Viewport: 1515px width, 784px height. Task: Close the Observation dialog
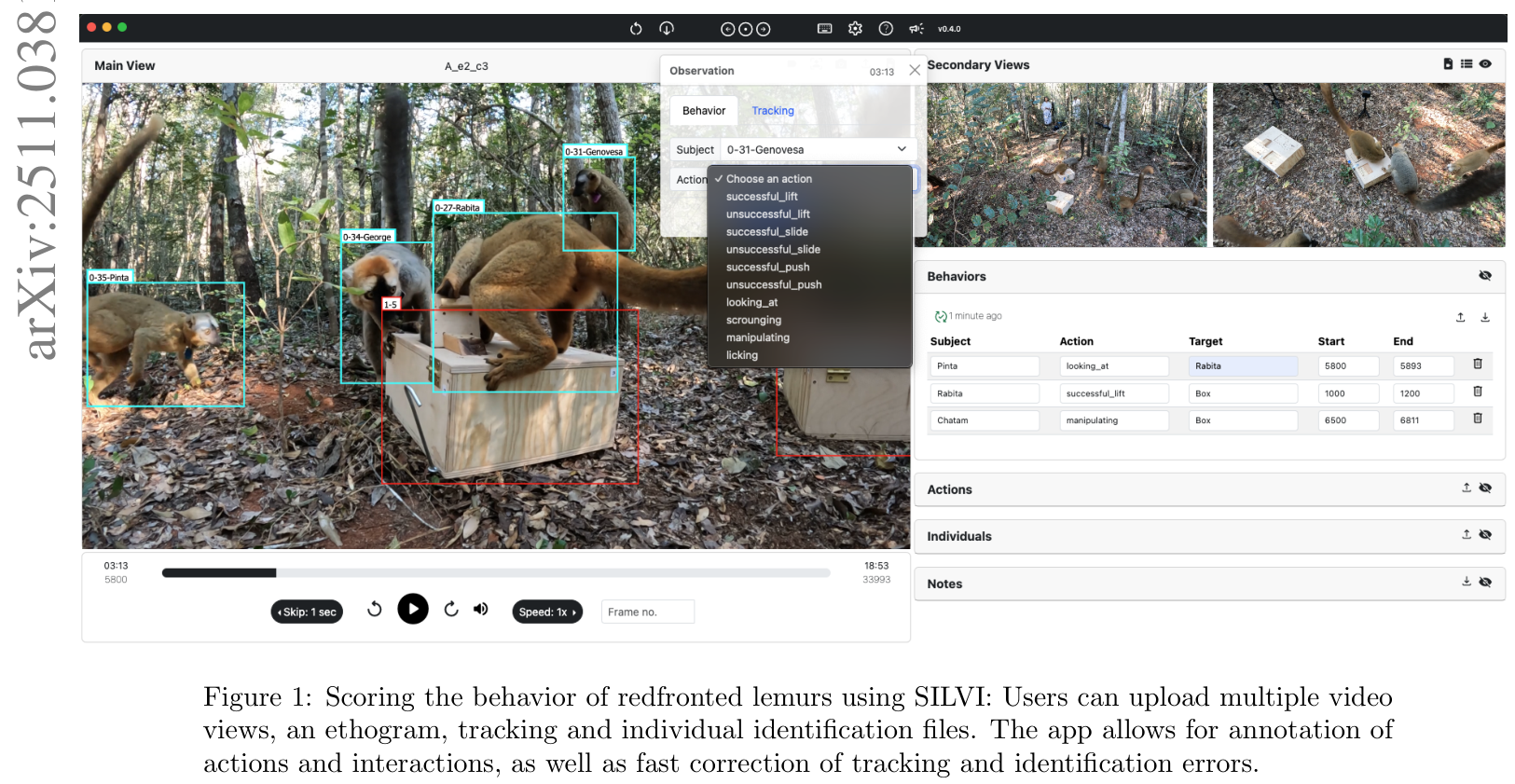915,70
